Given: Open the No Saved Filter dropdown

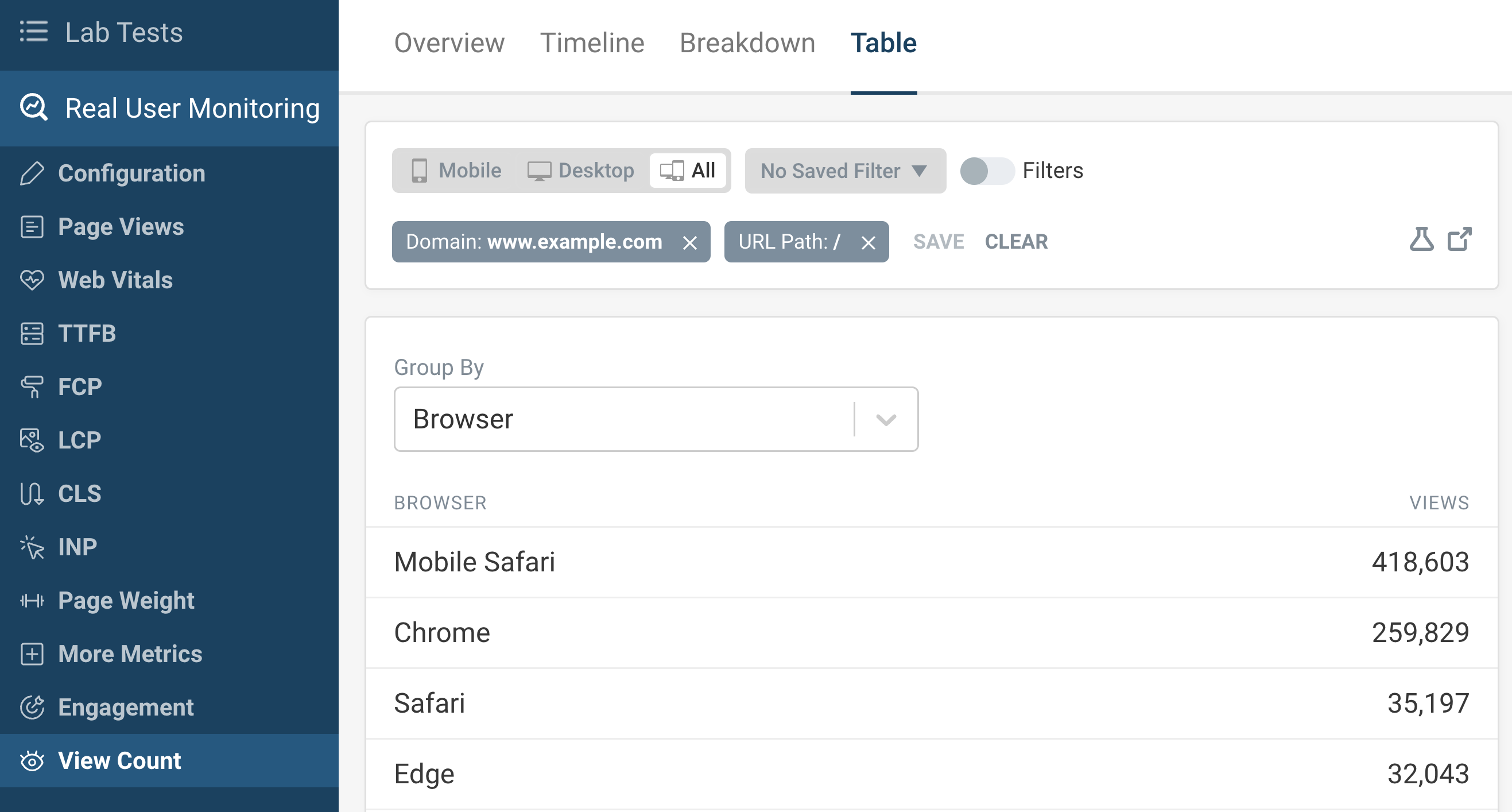Looking at the screenshot, I should pyautogui.click(x=845, y=170).
